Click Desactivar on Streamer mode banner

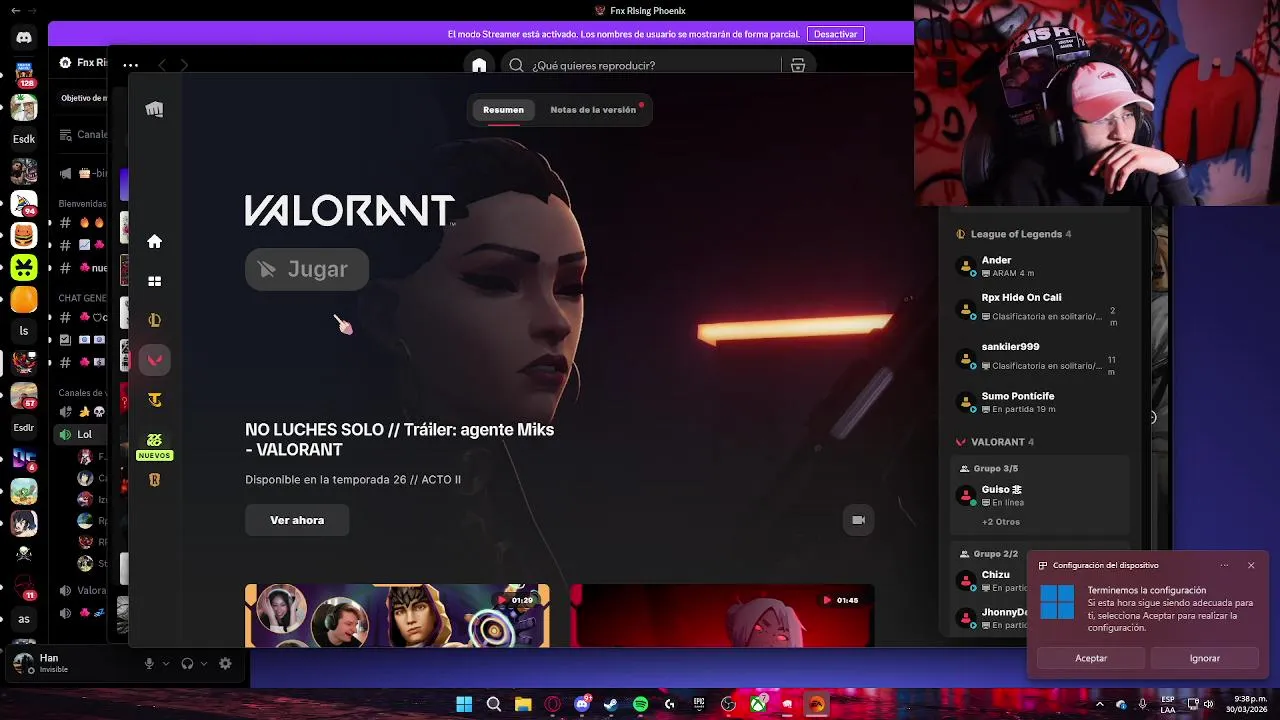(835, 34)
